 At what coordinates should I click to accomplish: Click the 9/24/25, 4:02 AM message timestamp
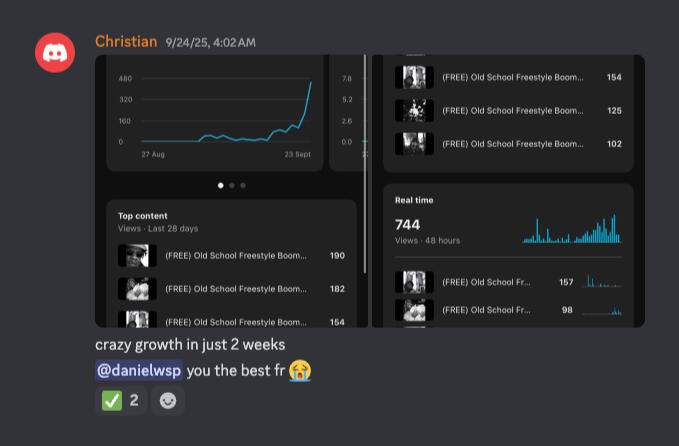(210, 42)
